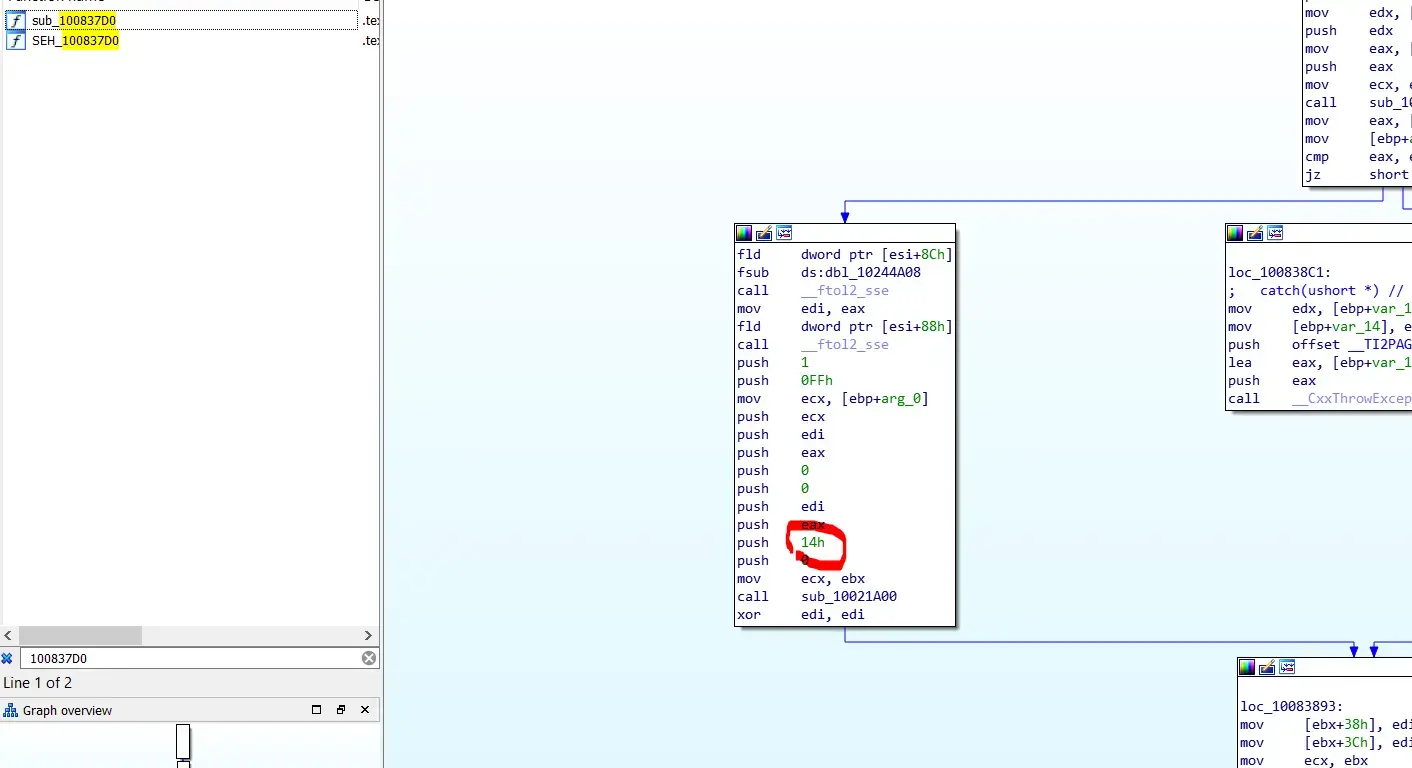
Task: Click the 'fld dword ptr [esi+88h]' line
Action: [845, 327]
